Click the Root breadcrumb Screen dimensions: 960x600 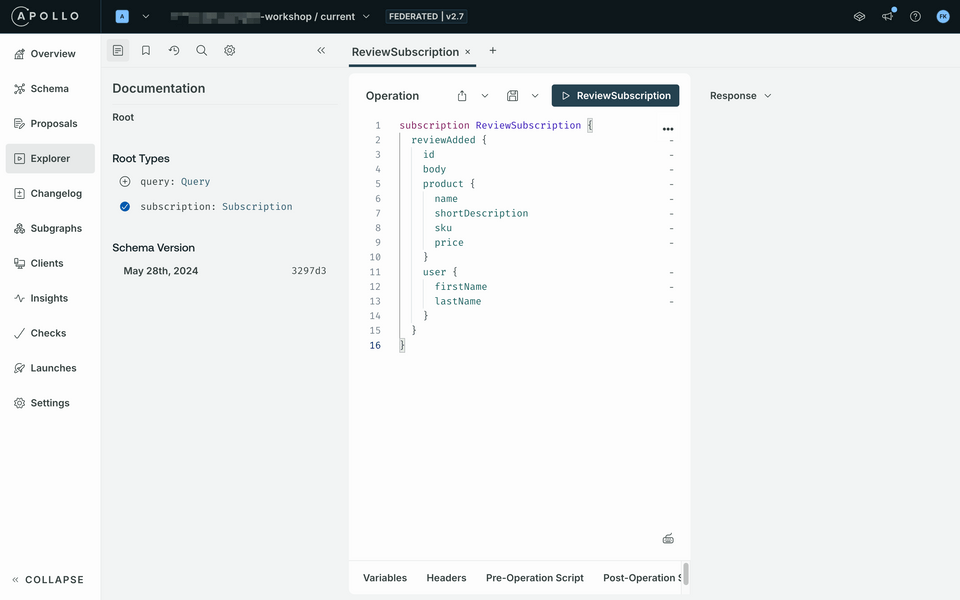[123, 117]
